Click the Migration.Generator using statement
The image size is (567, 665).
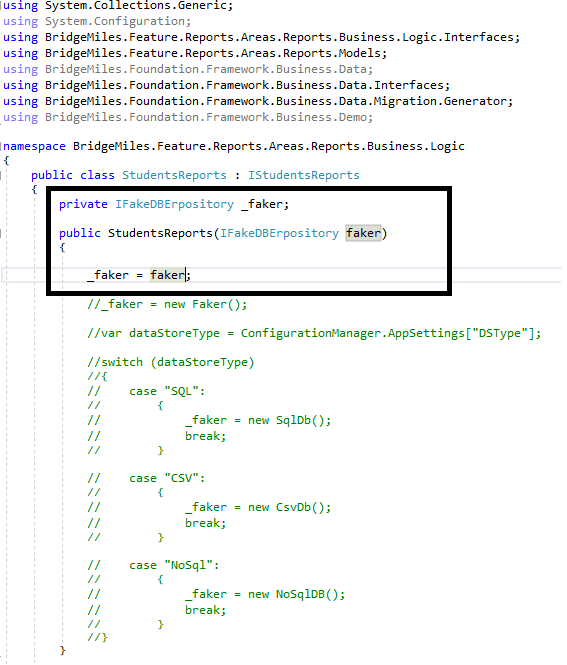pos(258,101)
